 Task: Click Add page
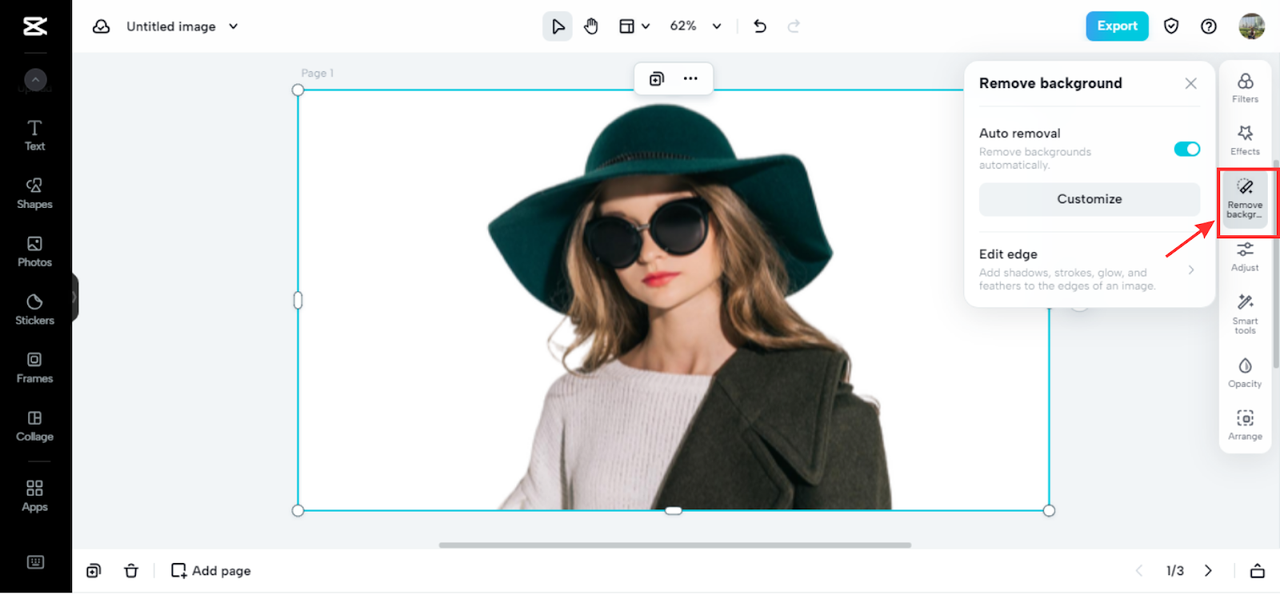pos(211,571)
